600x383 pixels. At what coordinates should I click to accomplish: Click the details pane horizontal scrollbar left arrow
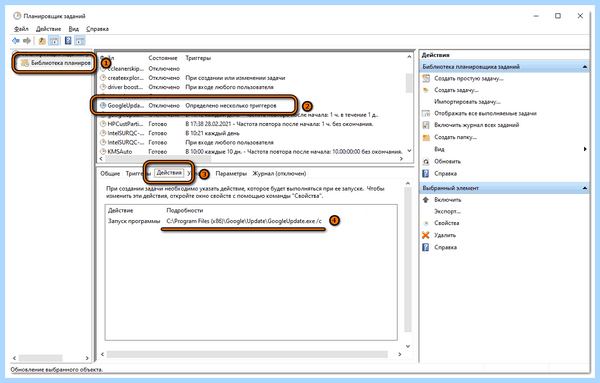[102, 354]
